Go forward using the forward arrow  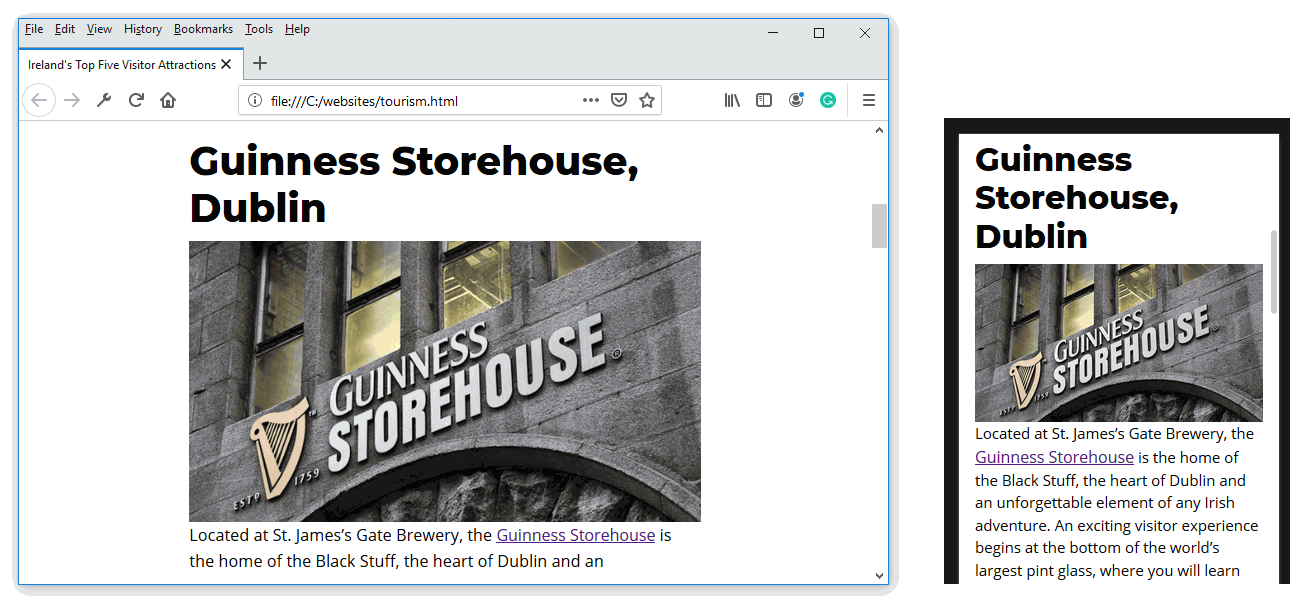pyautogui.click(x=72, y=100)
